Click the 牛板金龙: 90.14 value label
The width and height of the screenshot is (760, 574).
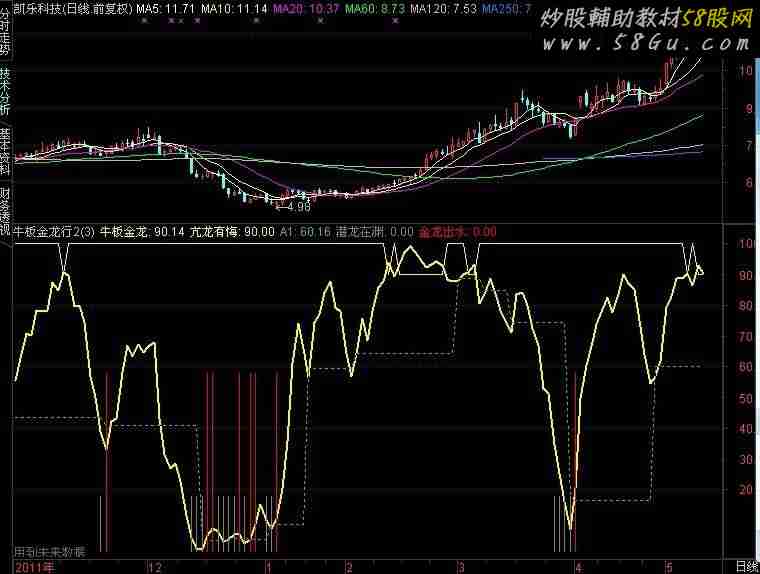click(142, 232)
